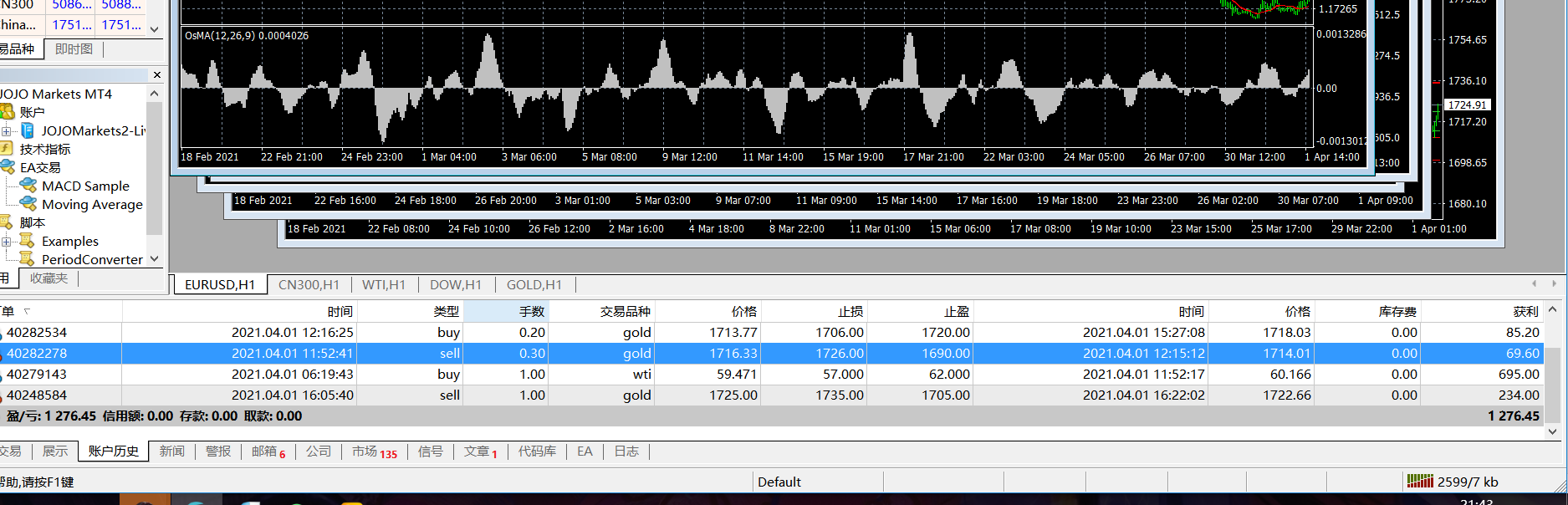Click the PeriodConverter script icon
This screenshot has height=505, width=1568.
click(28, 259)
